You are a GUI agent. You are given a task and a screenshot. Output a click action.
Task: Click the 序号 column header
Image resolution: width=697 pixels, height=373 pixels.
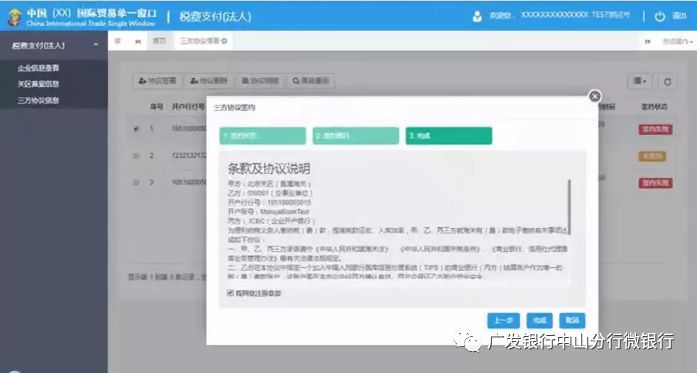click(x=156, y=107)
